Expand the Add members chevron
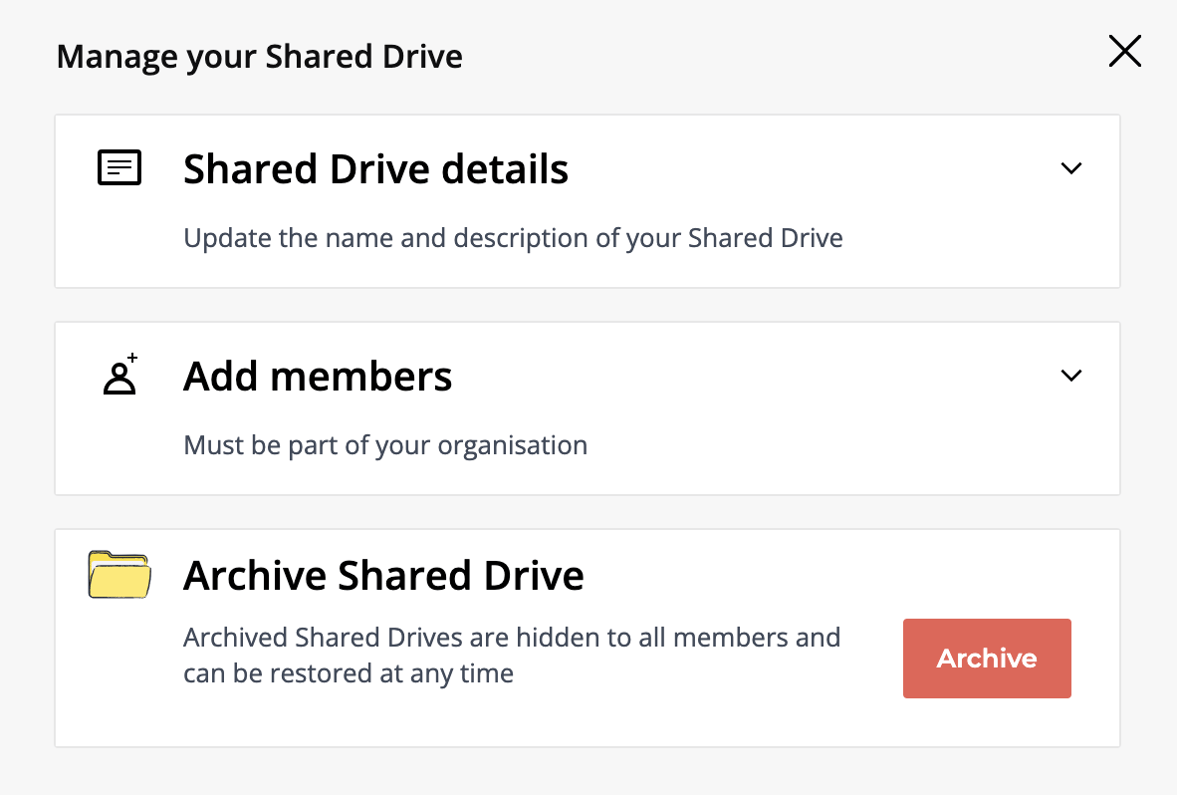 1071,376
